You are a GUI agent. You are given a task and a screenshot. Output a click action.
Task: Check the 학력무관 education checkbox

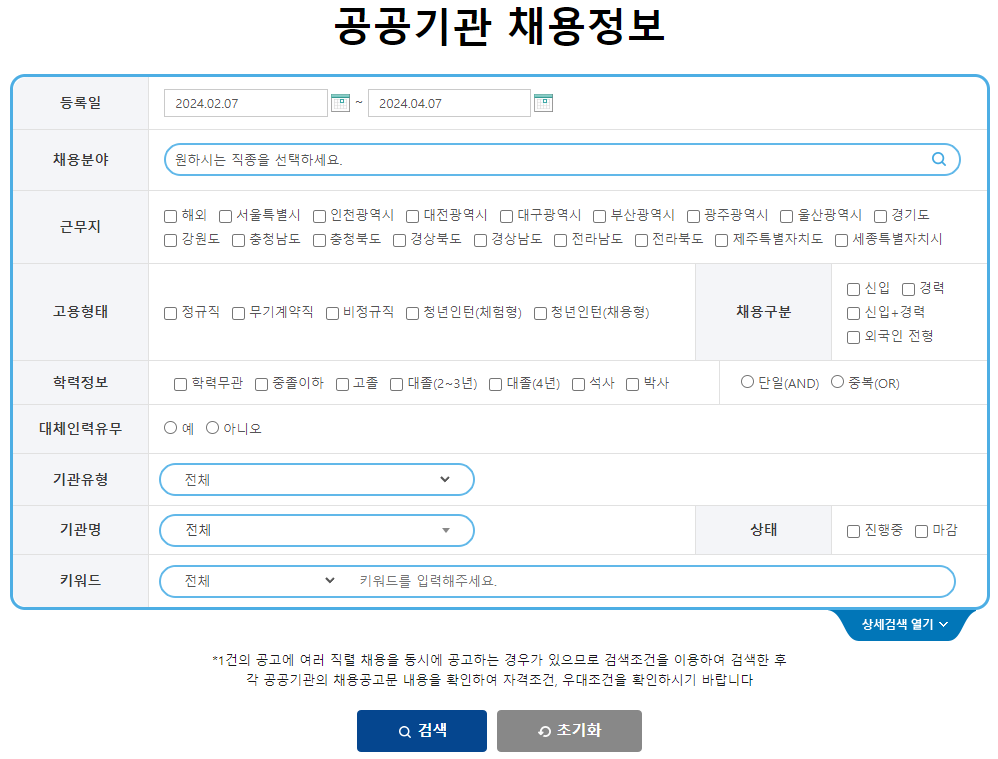click(x=179, y=383)
